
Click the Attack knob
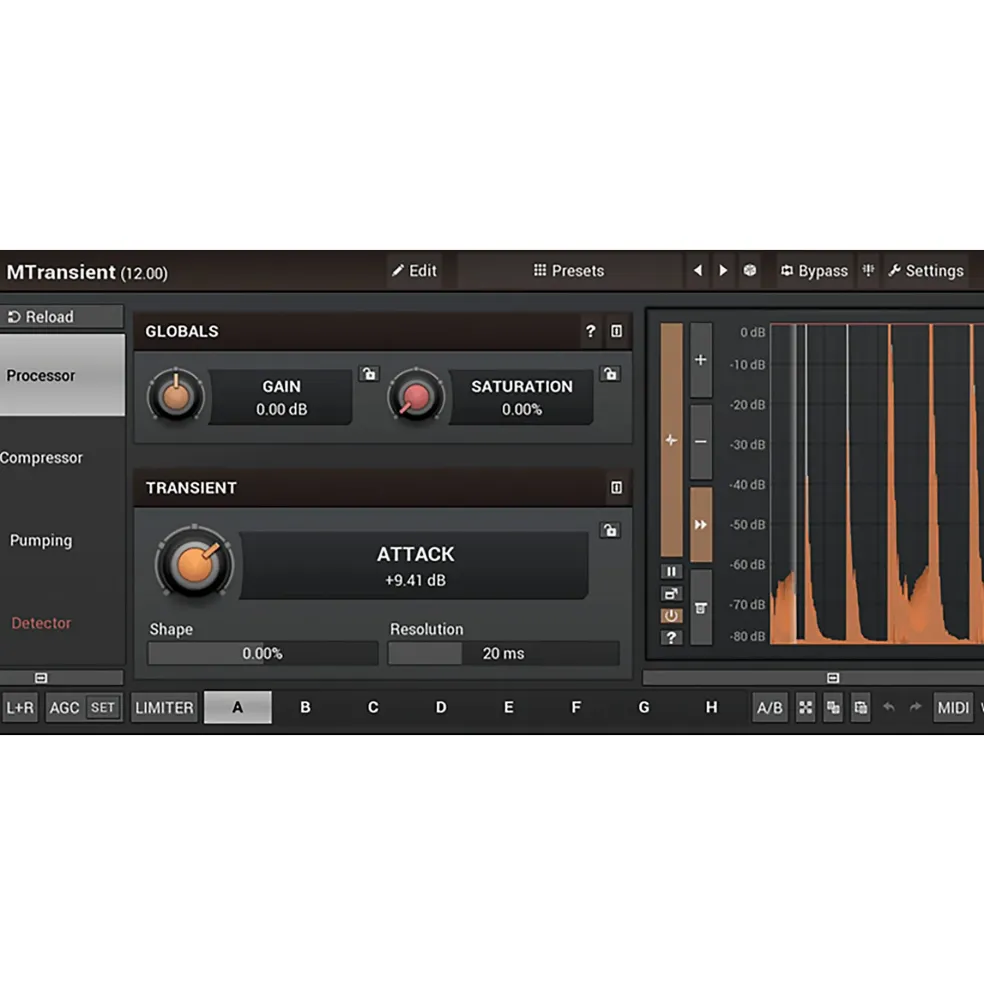click(195, 563)
